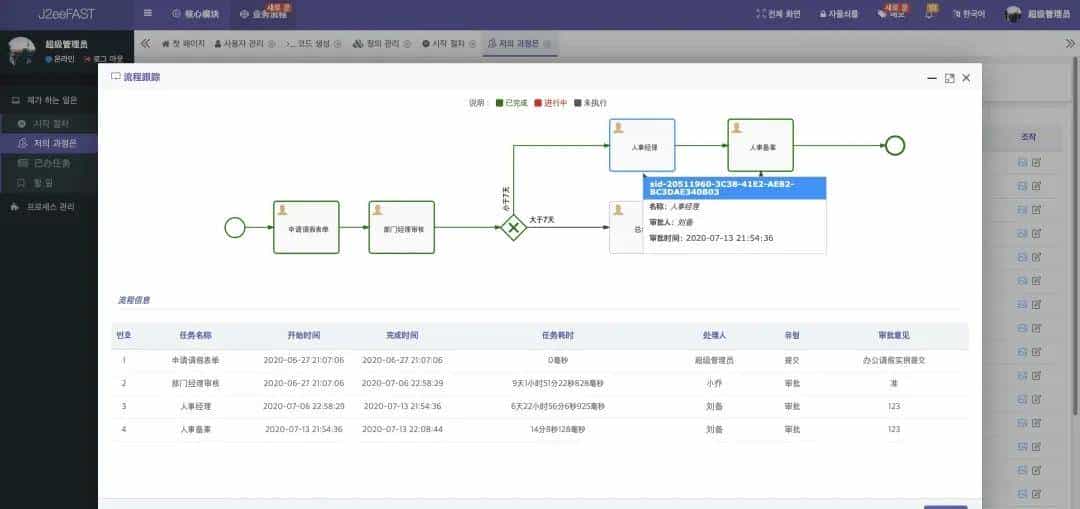The height and width of the screenshot is (509, 1080).
Task: Select the 部门经理审核 task node
Action: tap(402, 227)
